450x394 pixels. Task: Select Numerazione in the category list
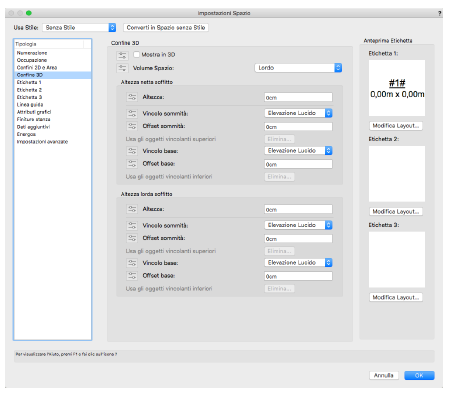coord(52,53)
